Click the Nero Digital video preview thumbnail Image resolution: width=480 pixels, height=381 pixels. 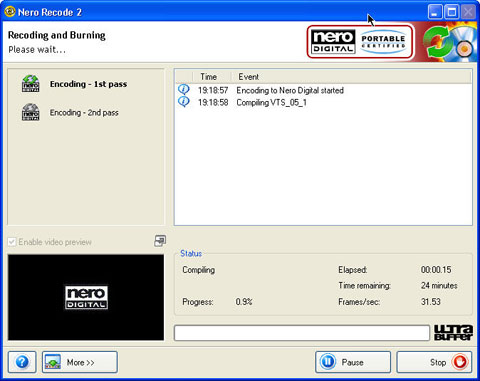86,297
